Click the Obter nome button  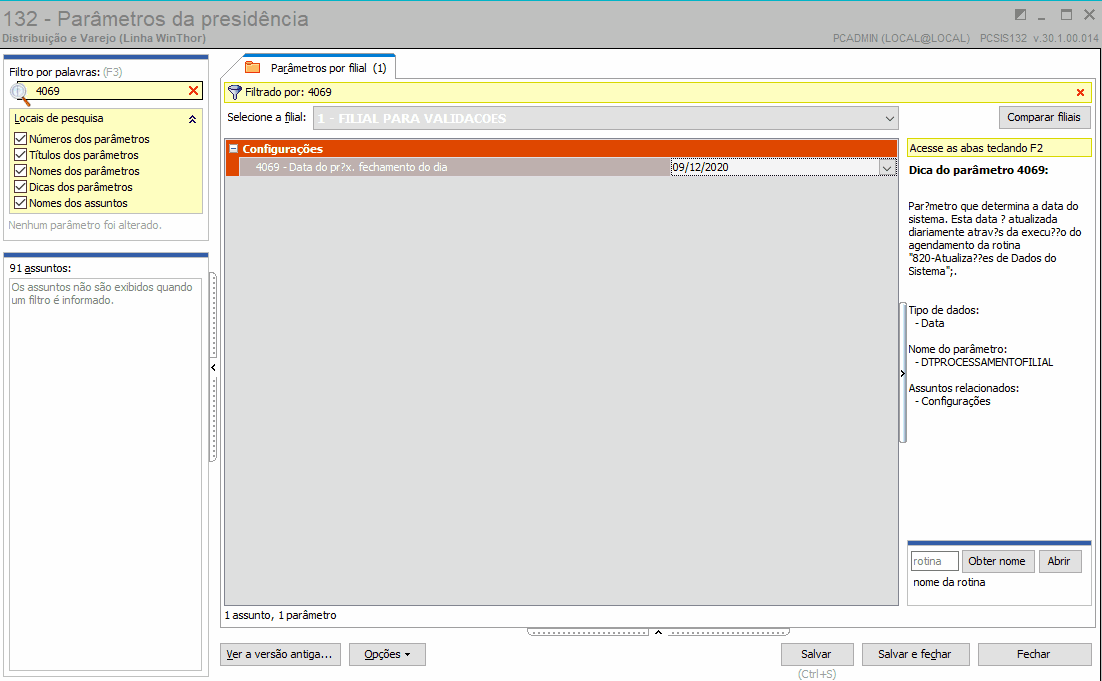tap(997, 561)
